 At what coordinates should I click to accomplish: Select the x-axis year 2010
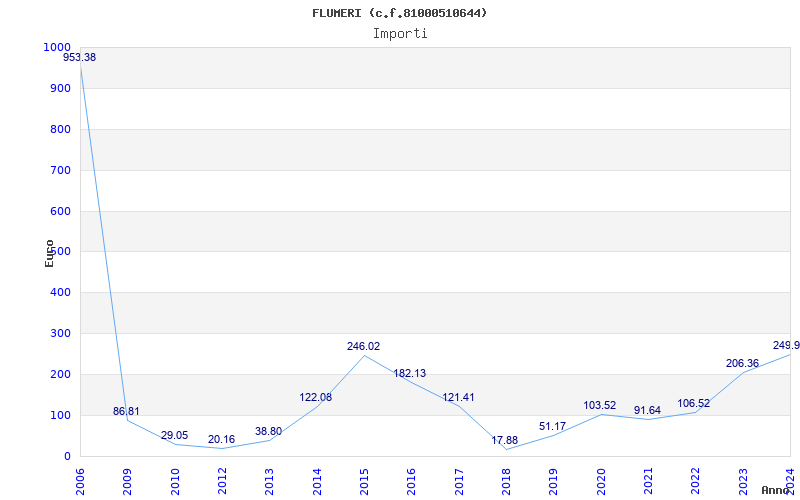174,482
